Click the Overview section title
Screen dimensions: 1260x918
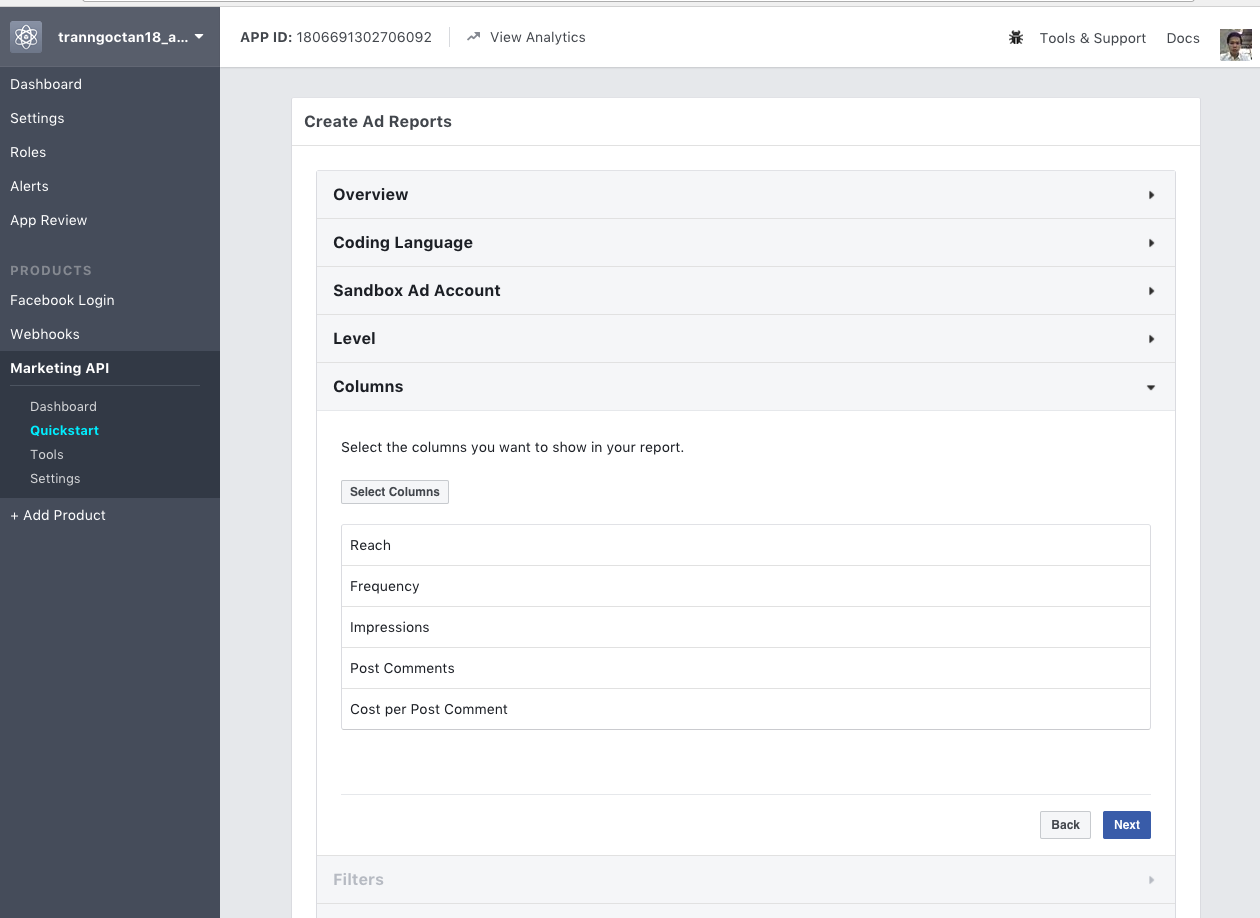pos(371,195)
